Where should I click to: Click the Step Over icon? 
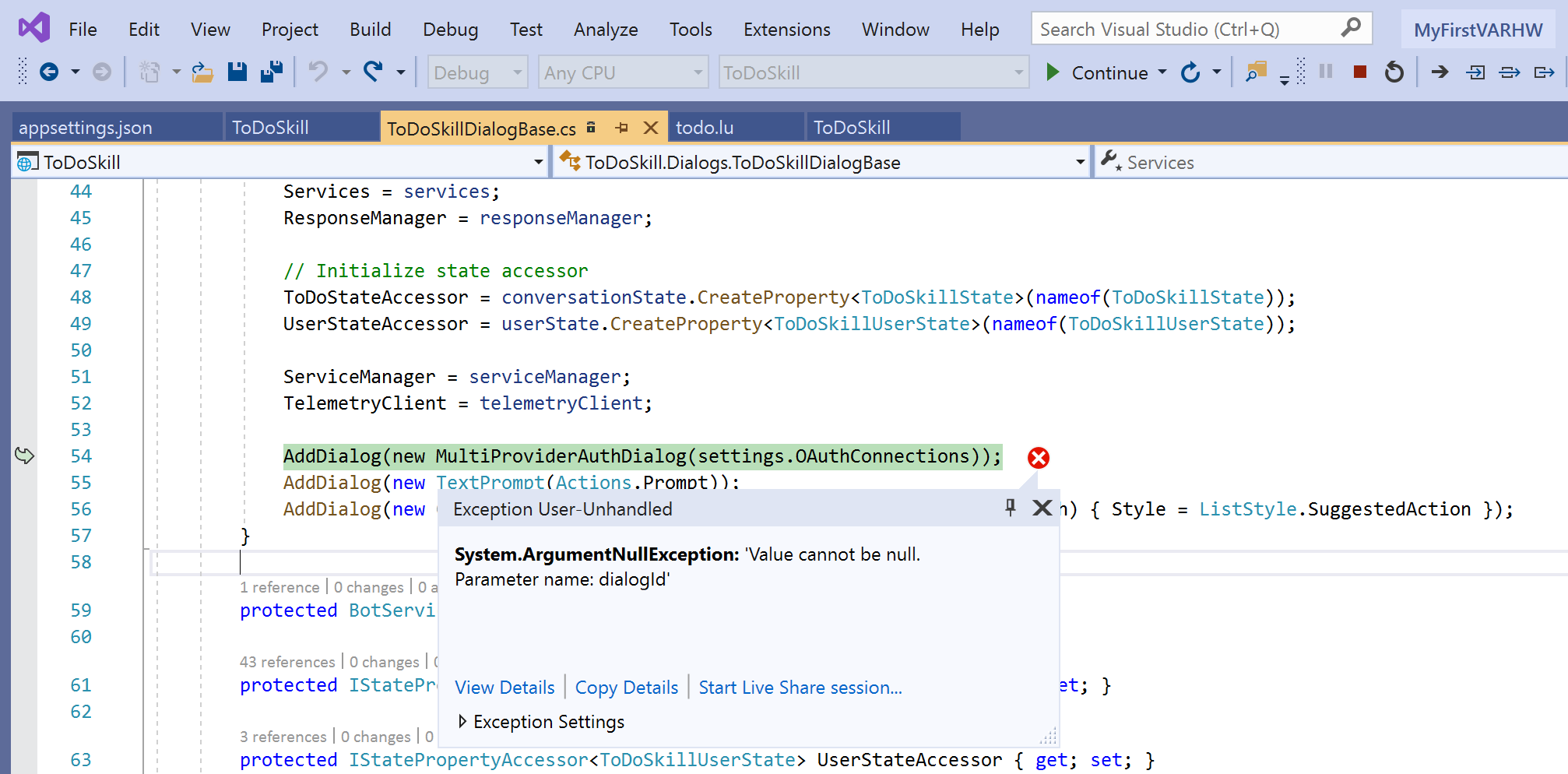click(1510, 72)
